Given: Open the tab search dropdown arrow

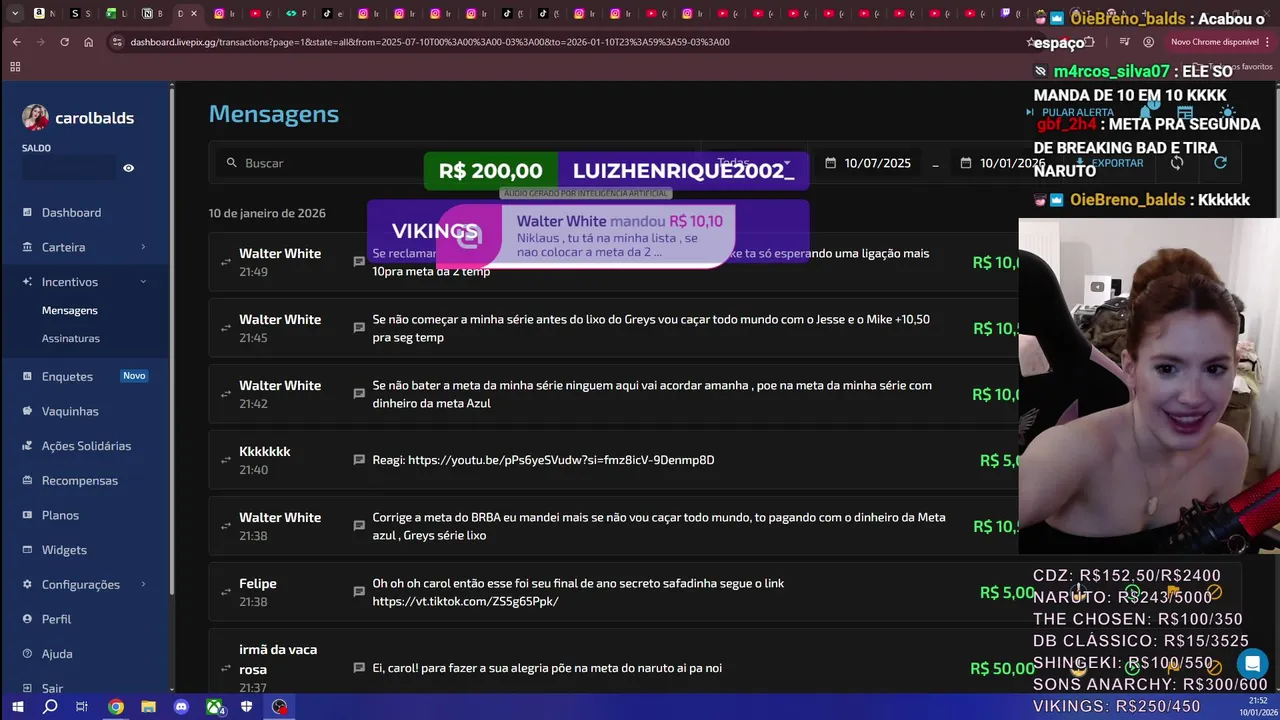Looking at the screenshot, I should [x=15, y=14].
